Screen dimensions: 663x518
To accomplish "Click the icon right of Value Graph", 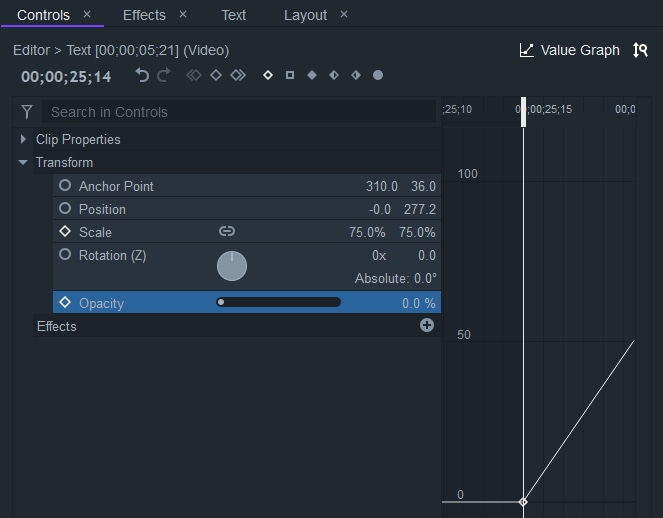I will [x=640, y=50].
